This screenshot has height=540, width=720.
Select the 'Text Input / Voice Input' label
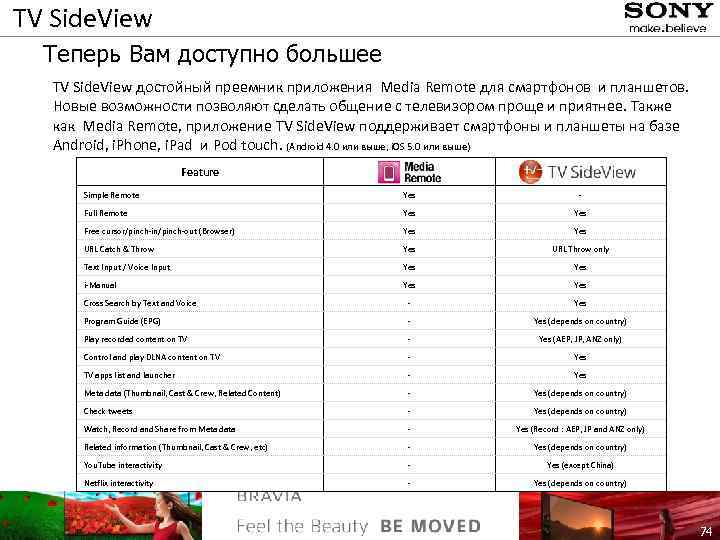tap(127, 267)
